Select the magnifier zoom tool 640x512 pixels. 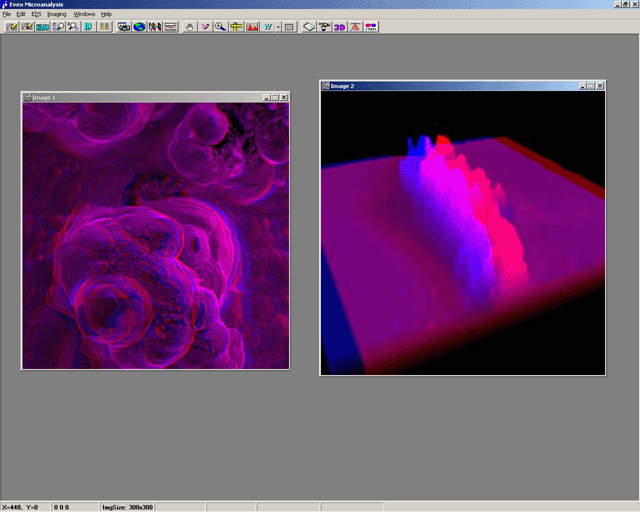[219, 27]
